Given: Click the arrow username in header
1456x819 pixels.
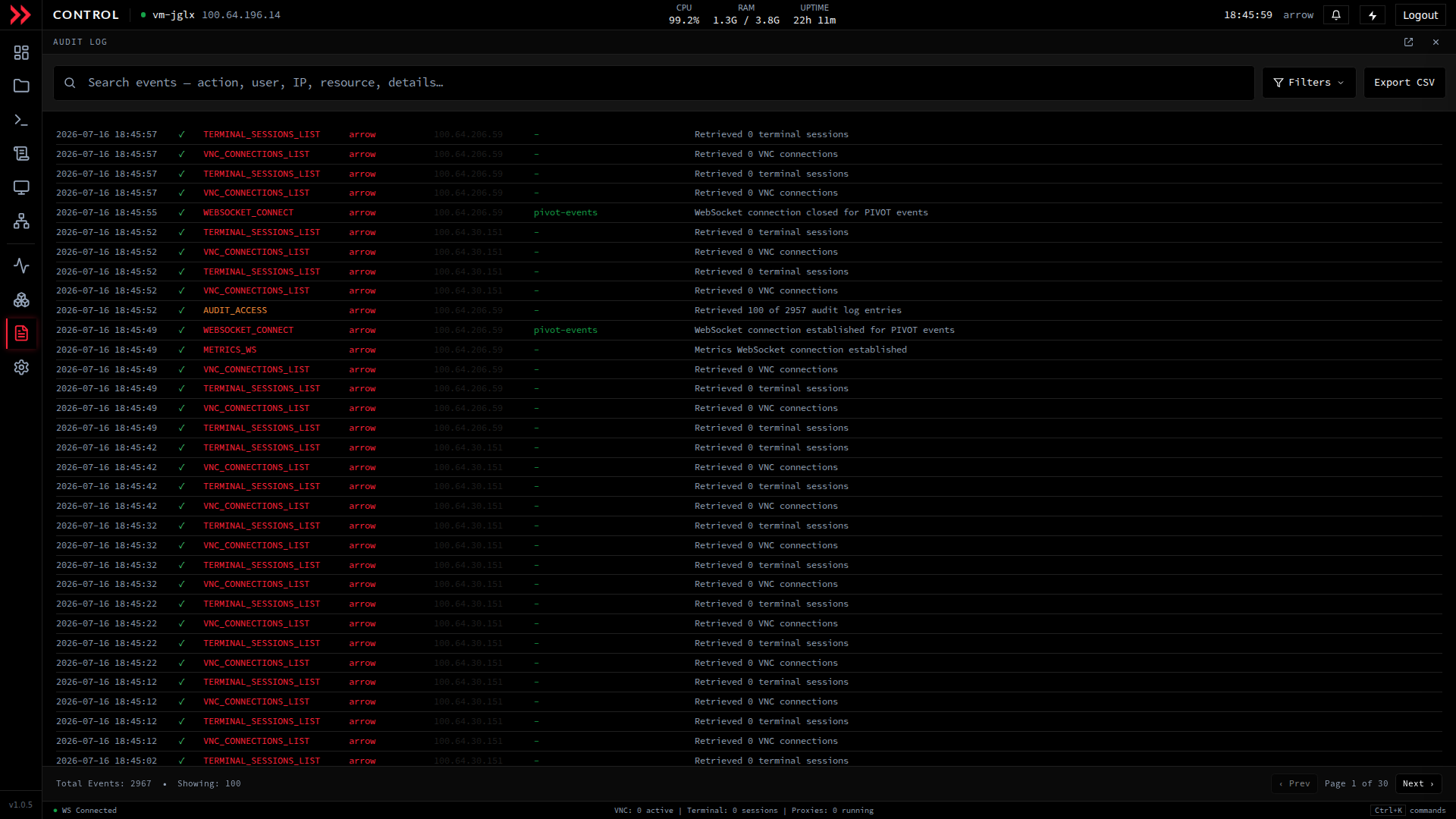Looking at the screenshot, I should (1298, 15).
